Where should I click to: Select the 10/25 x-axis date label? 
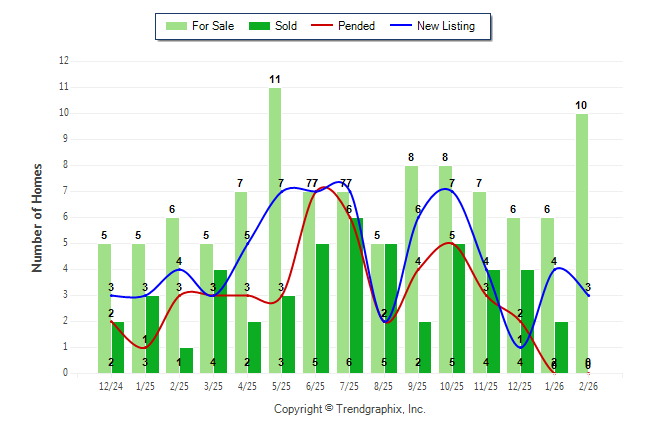452,385
